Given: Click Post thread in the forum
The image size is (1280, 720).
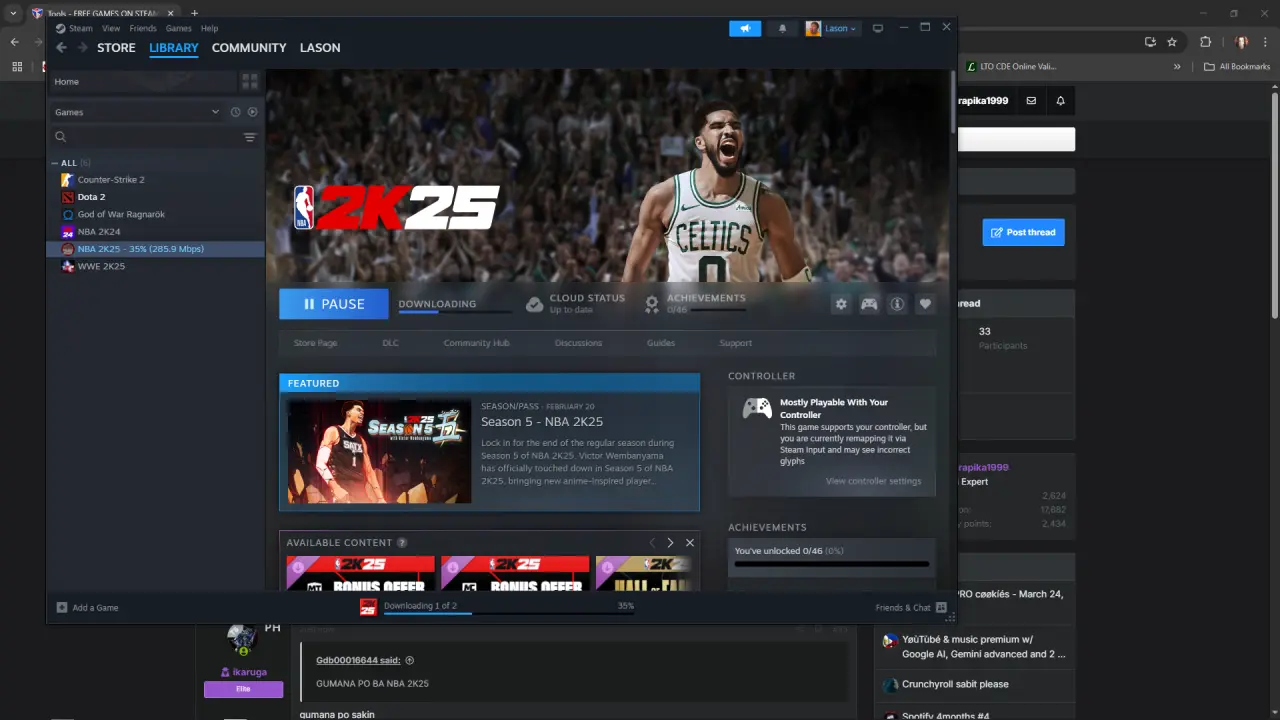Looking at the screenshot, I should (x=1023, y=232).
